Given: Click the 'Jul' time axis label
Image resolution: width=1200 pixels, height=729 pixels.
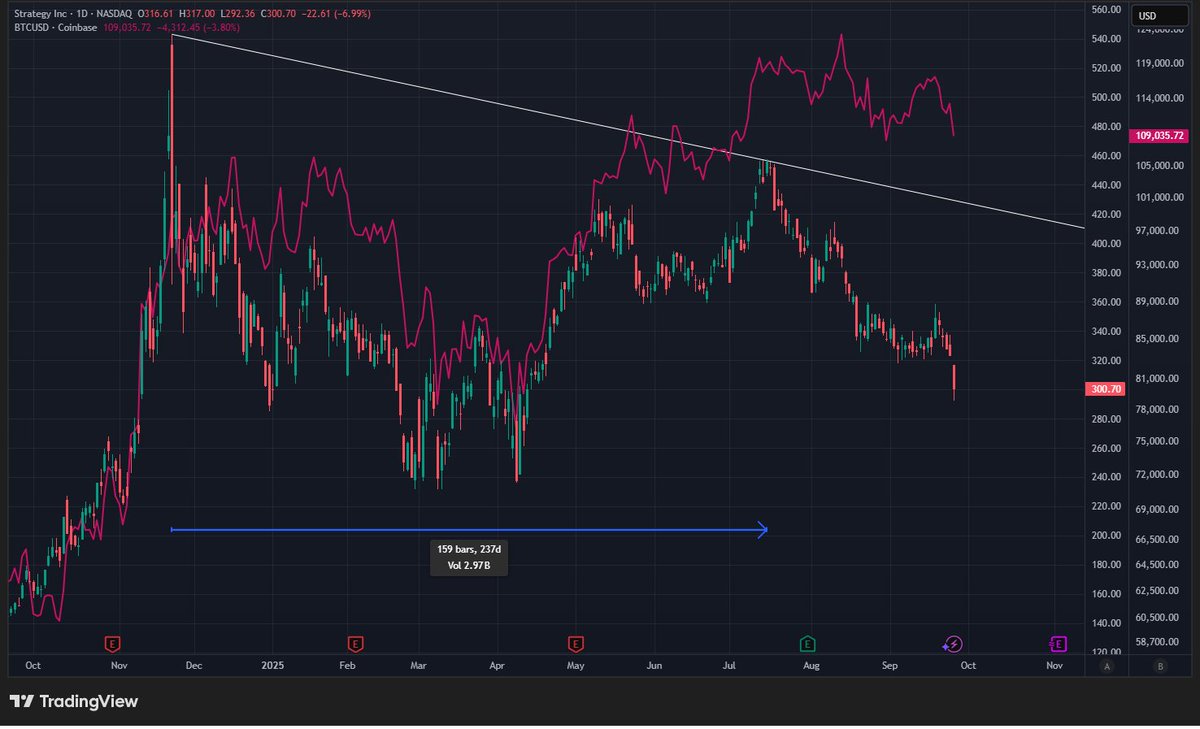Looking at the screenshot, I should point(730,665).
